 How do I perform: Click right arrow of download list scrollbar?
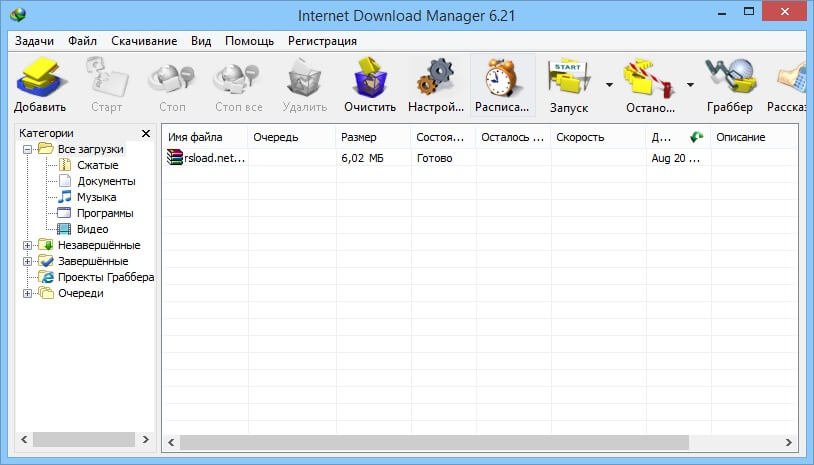point(789,442)
